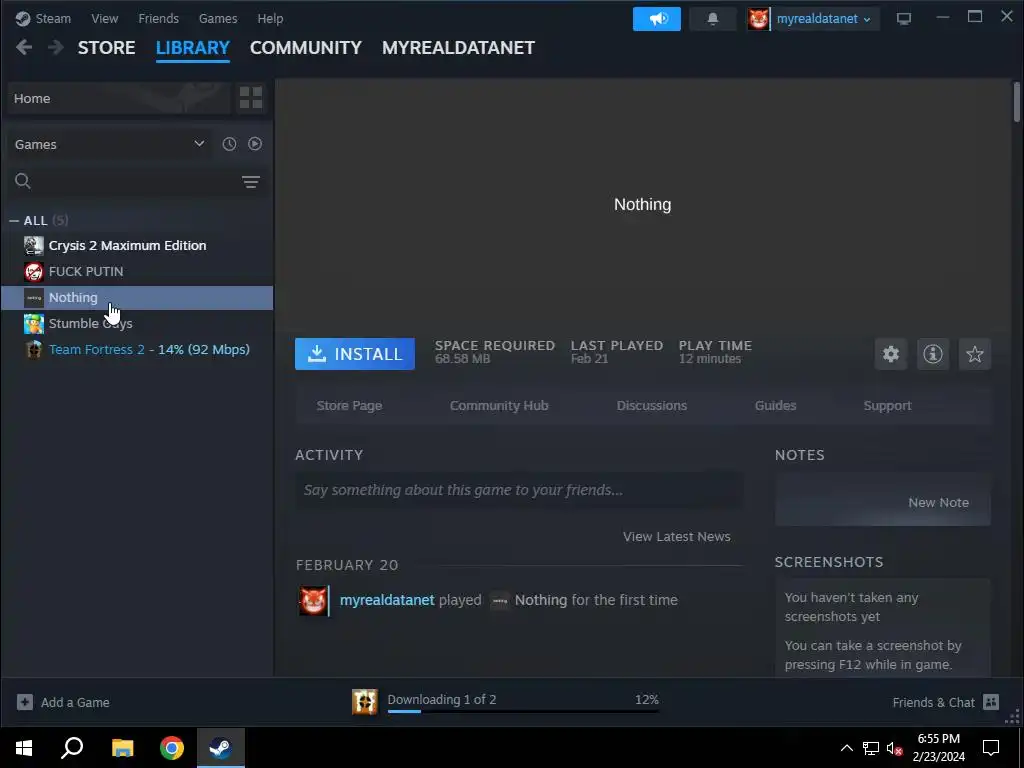Viewport: 1024px width, 768px height.
Task: Open advanced filter options icon
Action: [251, 182]
